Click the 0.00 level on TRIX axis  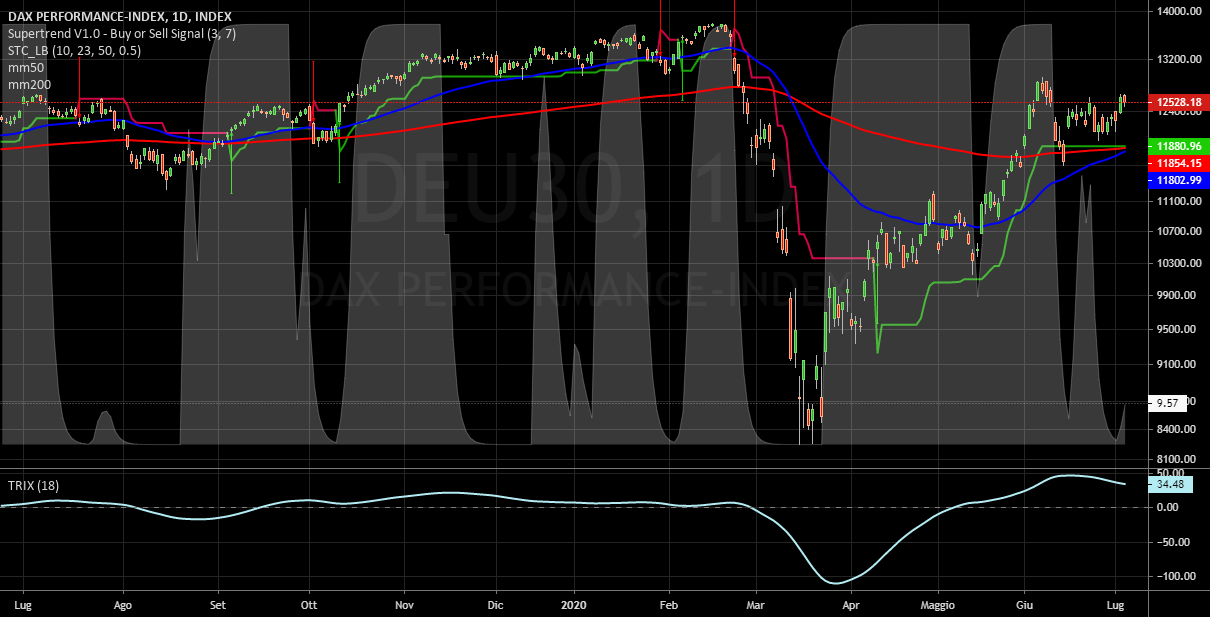click(1168, 507)
